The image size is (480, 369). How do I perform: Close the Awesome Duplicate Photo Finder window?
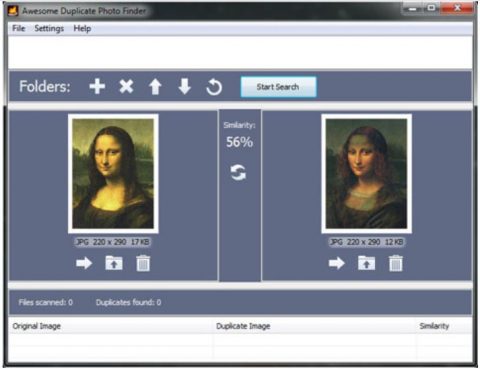(x=457, y=8)
